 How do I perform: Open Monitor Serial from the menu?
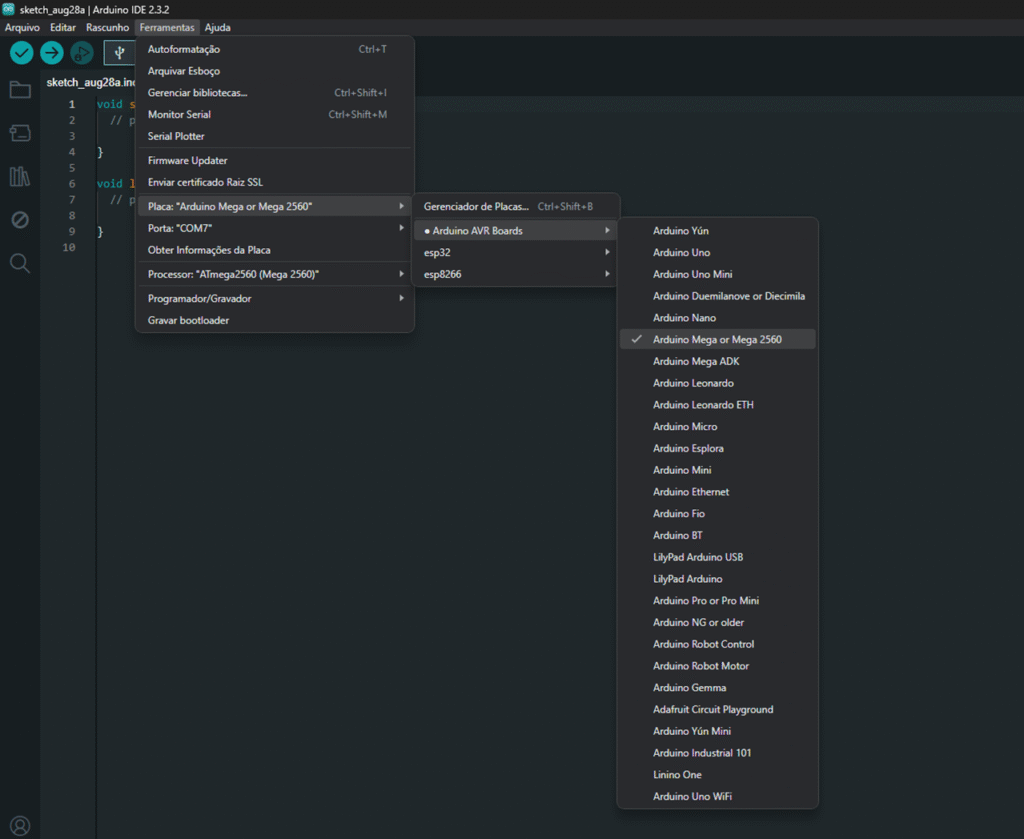tap(274, 114)
